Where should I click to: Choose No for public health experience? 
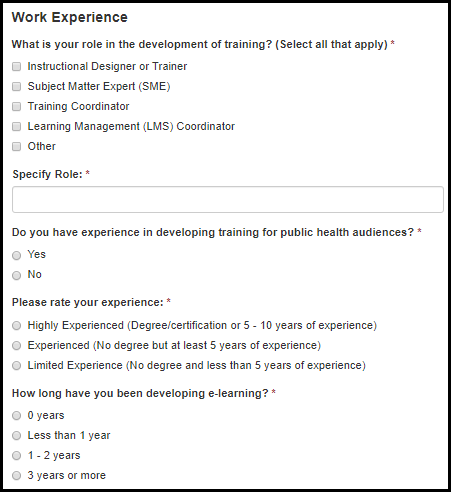click(x=16, y=275)
